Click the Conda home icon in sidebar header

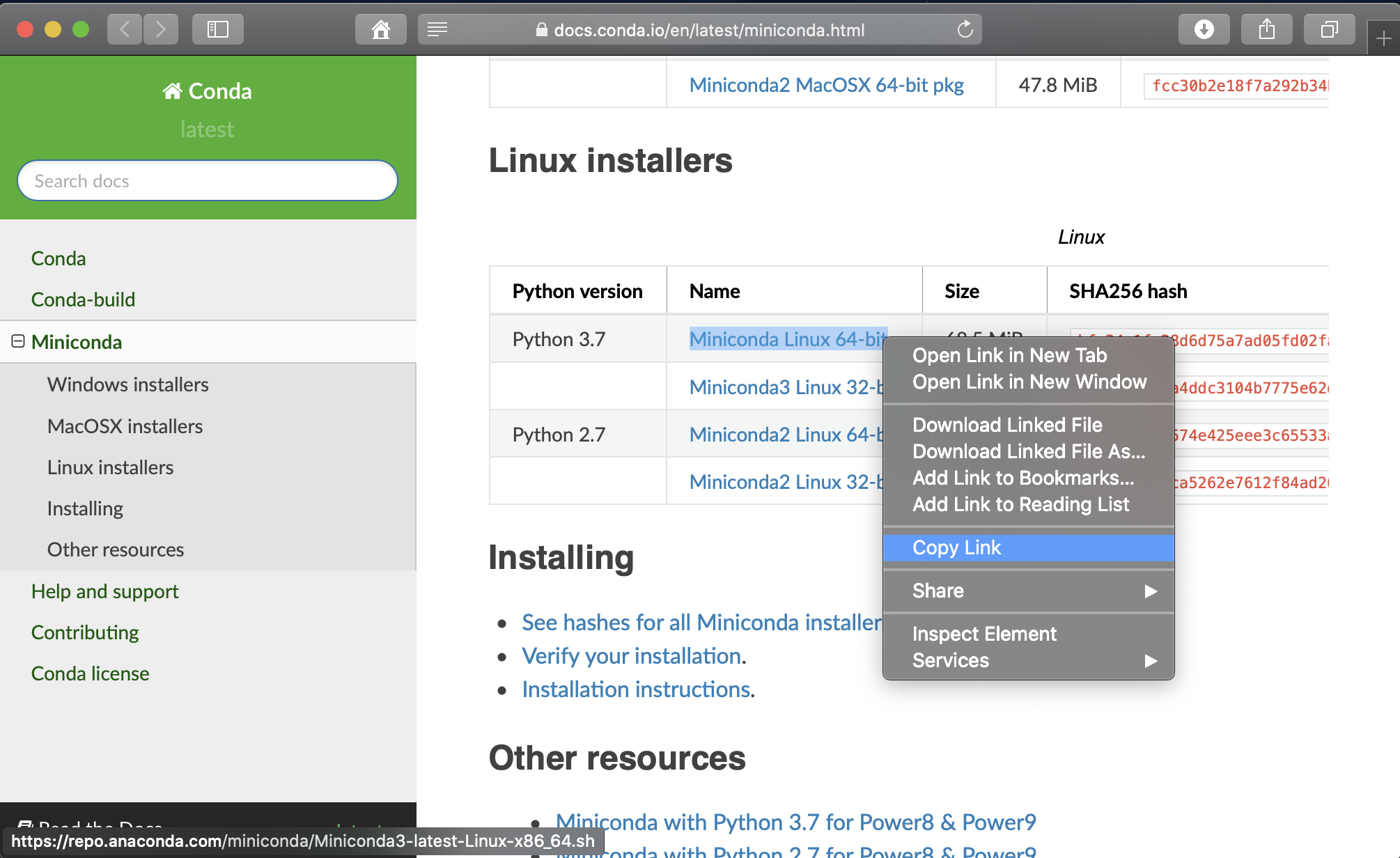coord(173,91)
